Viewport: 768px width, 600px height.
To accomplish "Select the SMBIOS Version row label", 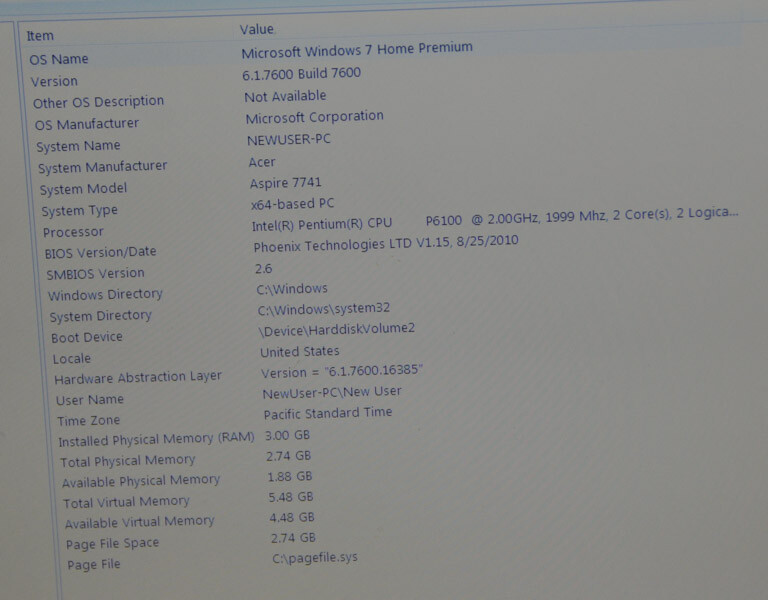I will [96, 274].
